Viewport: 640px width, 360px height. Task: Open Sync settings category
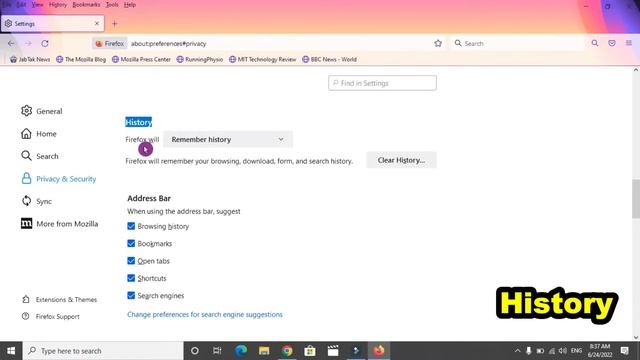click(36, 201)
